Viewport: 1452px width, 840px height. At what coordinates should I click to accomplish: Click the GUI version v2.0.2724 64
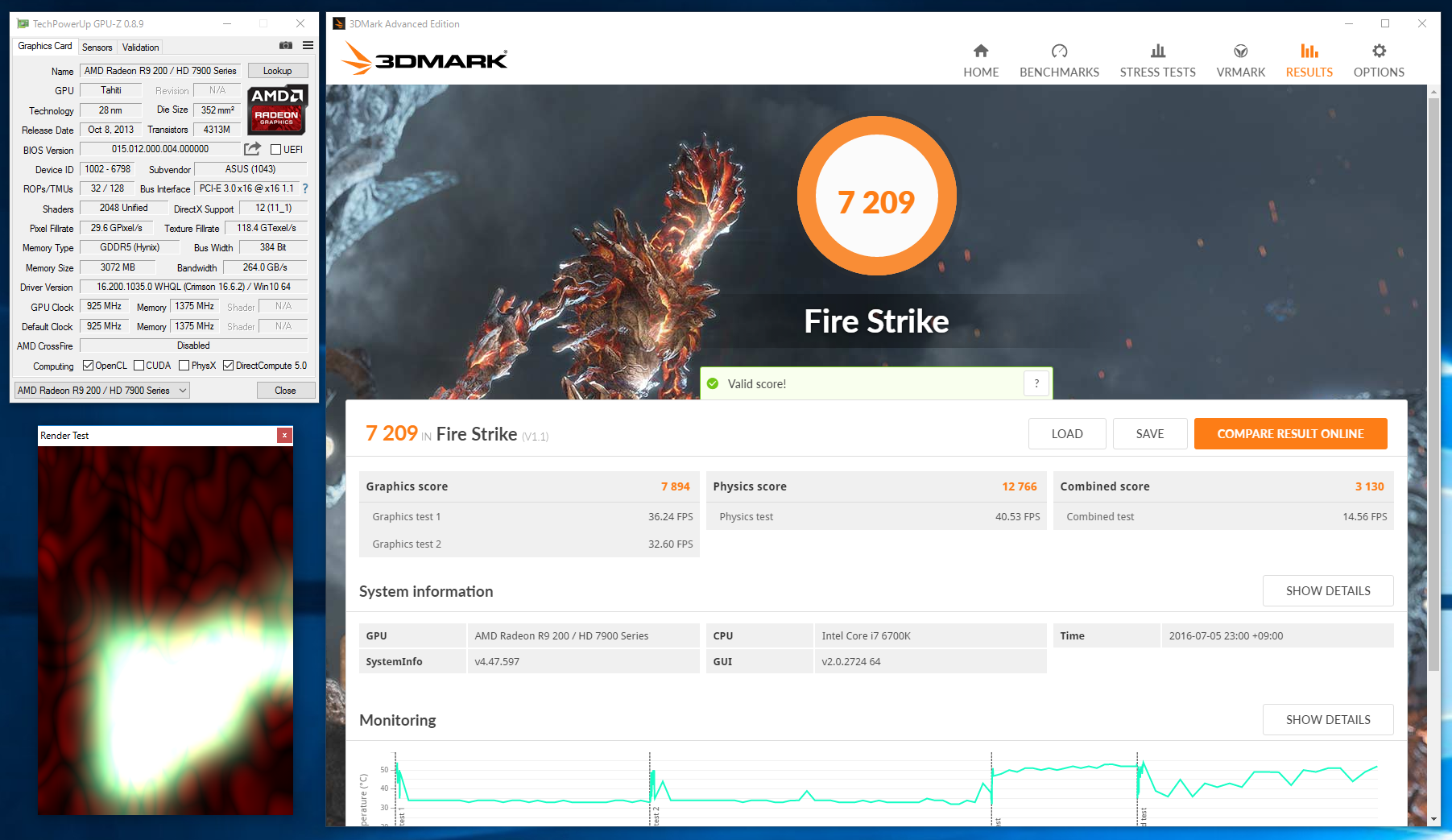850,661
